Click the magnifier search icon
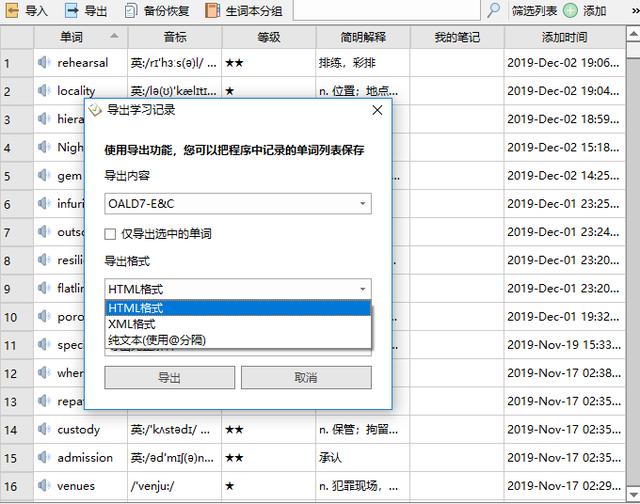The height and width of the screenshot is (504, 640). coord(493,10)
